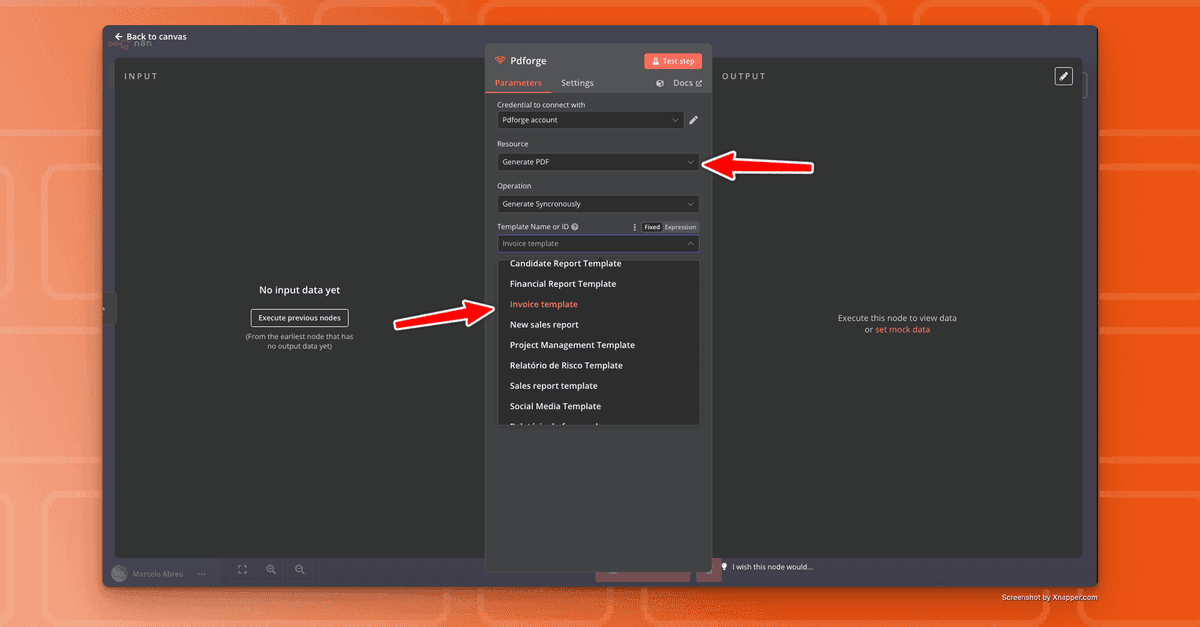Image resolution: width=1200 pixels, height=627 pixels.
Task: Open the three-dot options beside the Fixed toggle
Action: point(636,227)
